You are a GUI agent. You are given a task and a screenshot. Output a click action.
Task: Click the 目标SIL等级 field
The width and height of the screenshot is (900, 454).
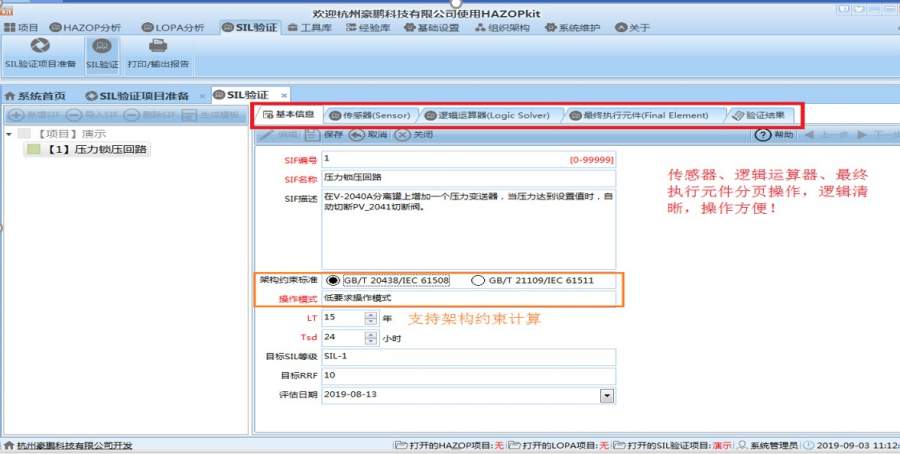pyautogui.click(x=468, y=356)
